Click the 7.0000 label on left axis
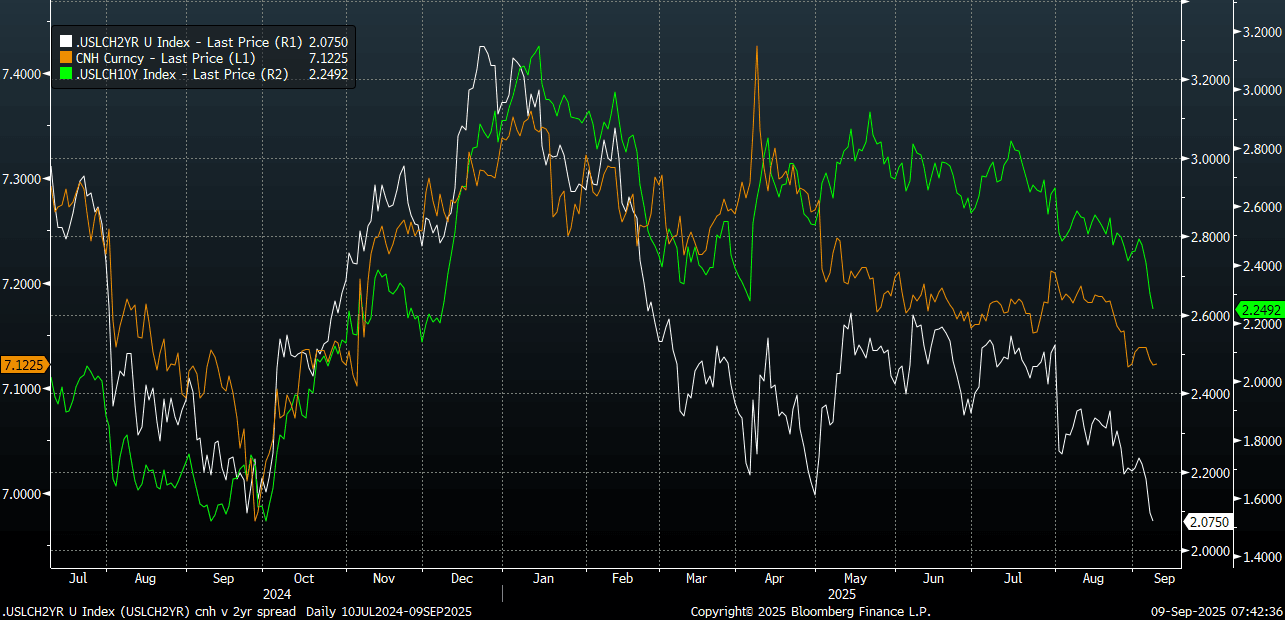 pos(22,494)
